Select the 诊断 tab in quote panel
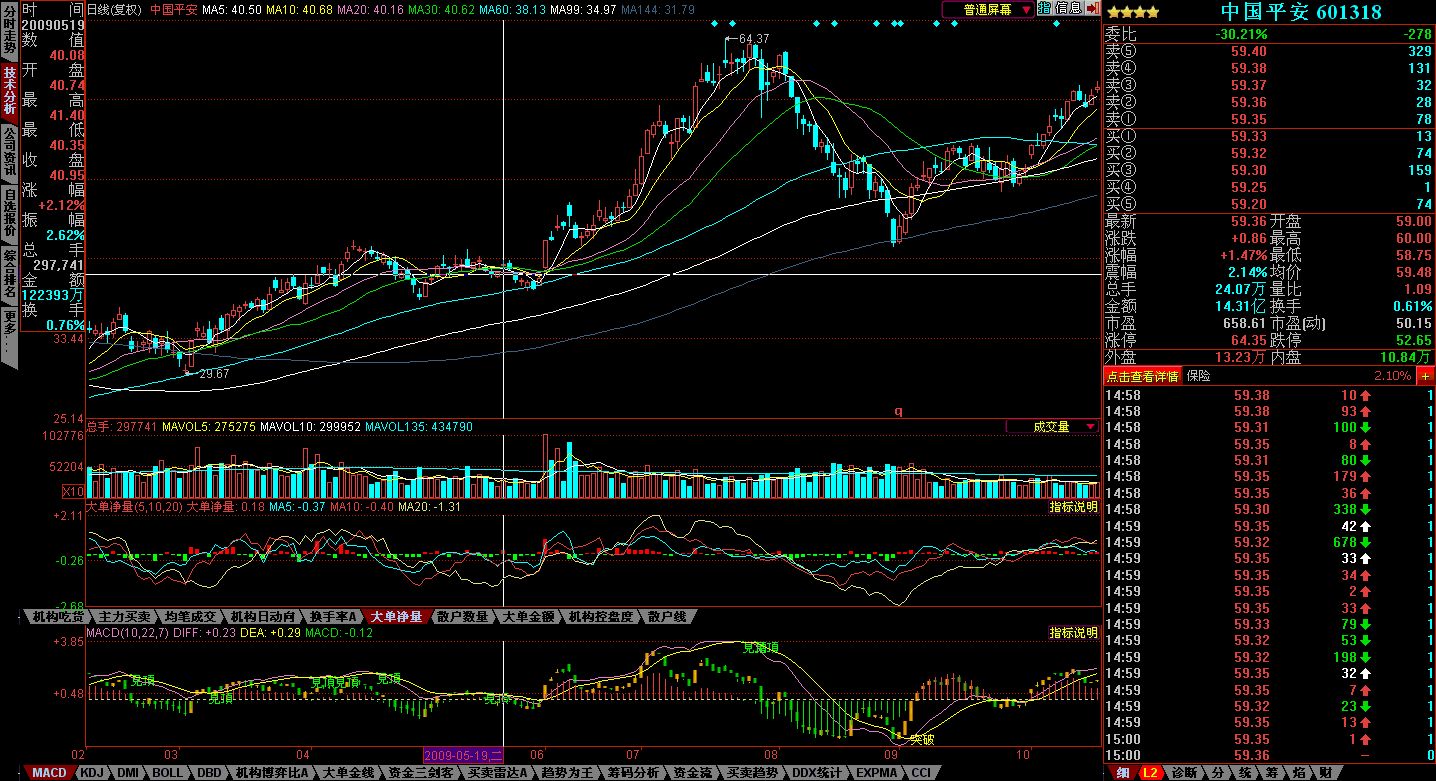Image resolution: width=1436 pixels, height=781 pixels. (1184, 773)
